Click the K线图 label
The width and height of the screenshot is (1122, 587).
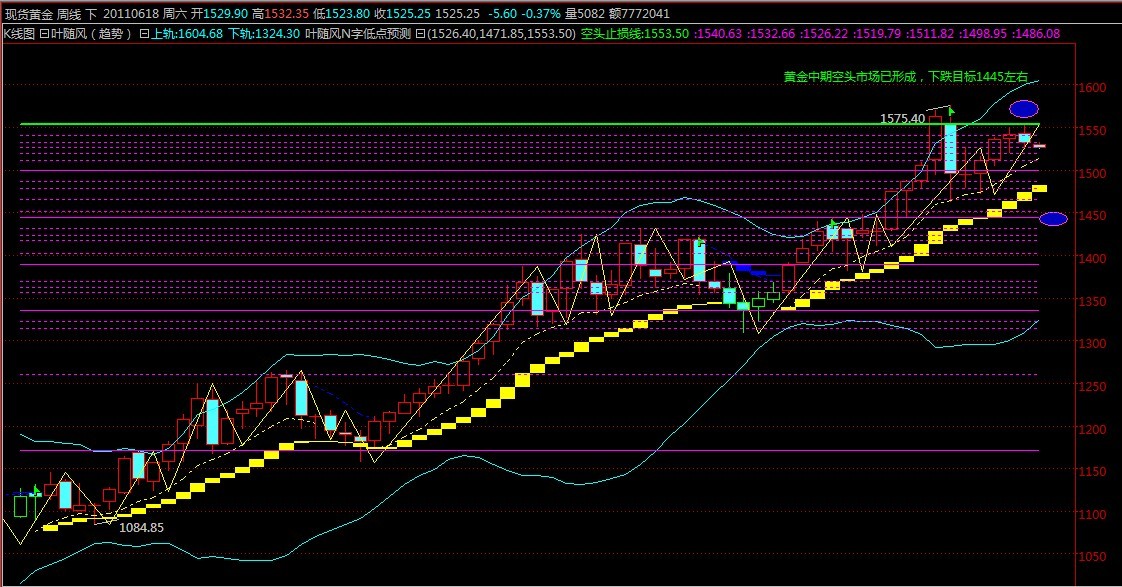tap(19, 34)
